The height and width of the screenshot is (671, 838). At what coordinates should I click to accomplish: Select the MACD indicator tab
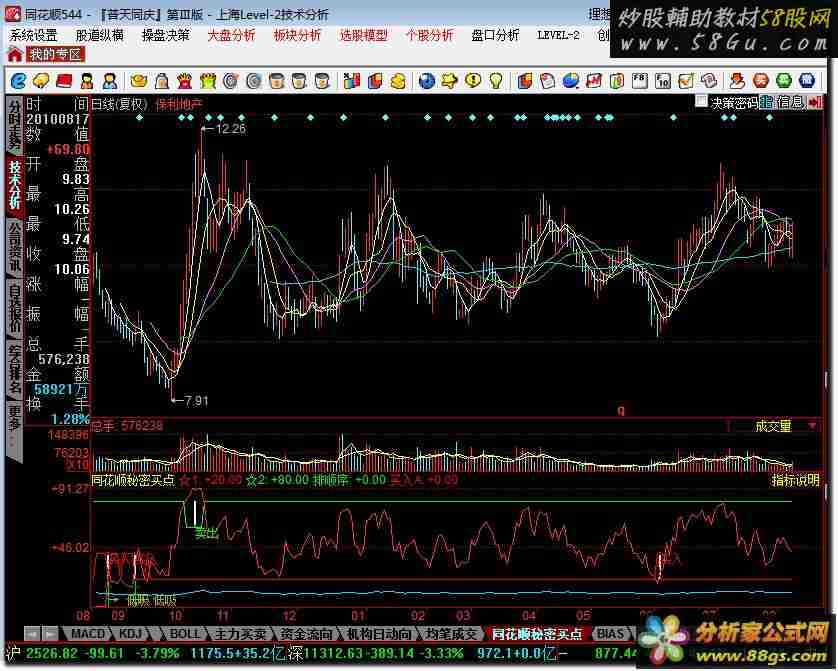pyautogui.click(x=87, y=634)
